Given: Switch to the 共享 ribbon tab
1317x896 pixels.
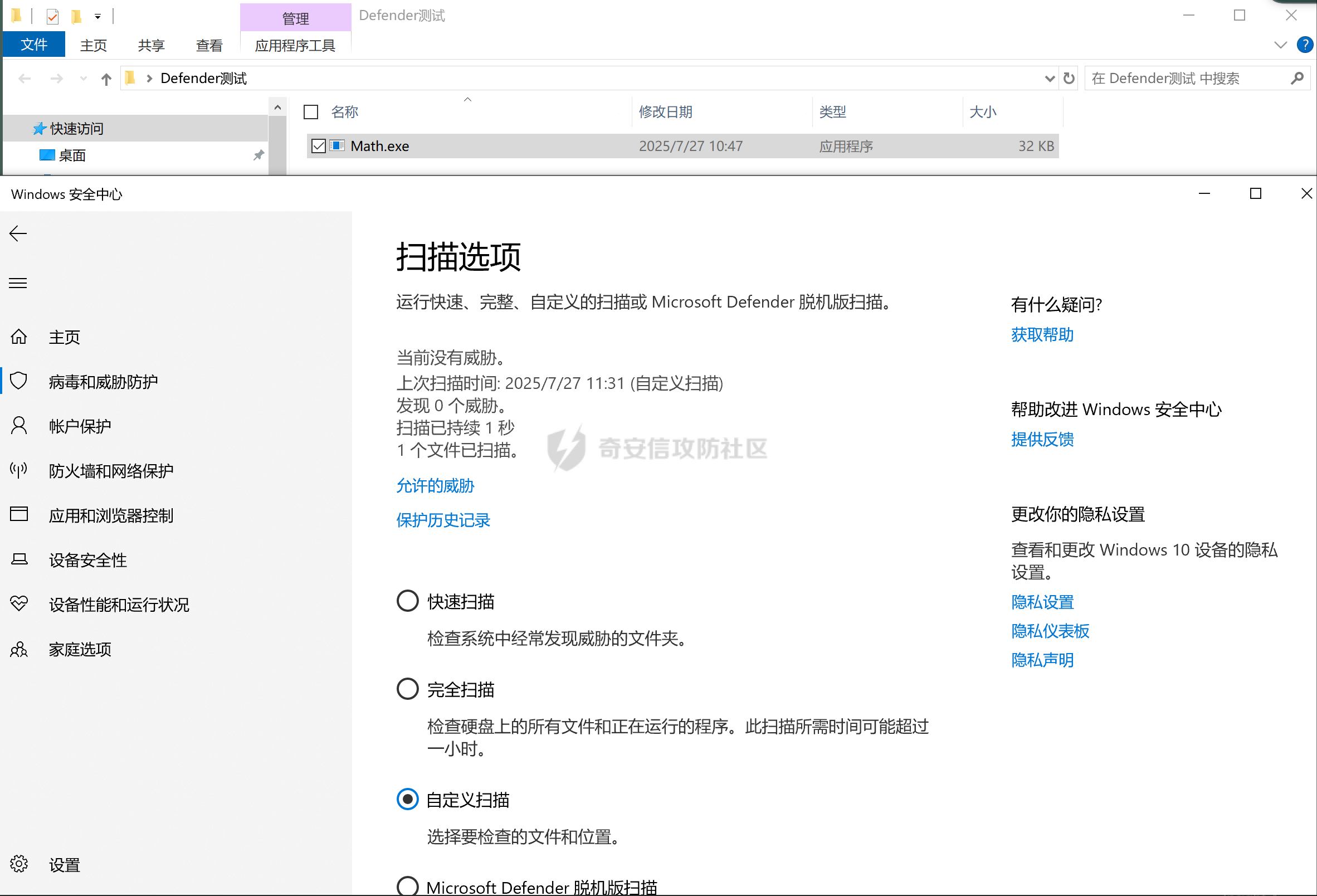Looking at the screenshot, I should click(152, 45).
